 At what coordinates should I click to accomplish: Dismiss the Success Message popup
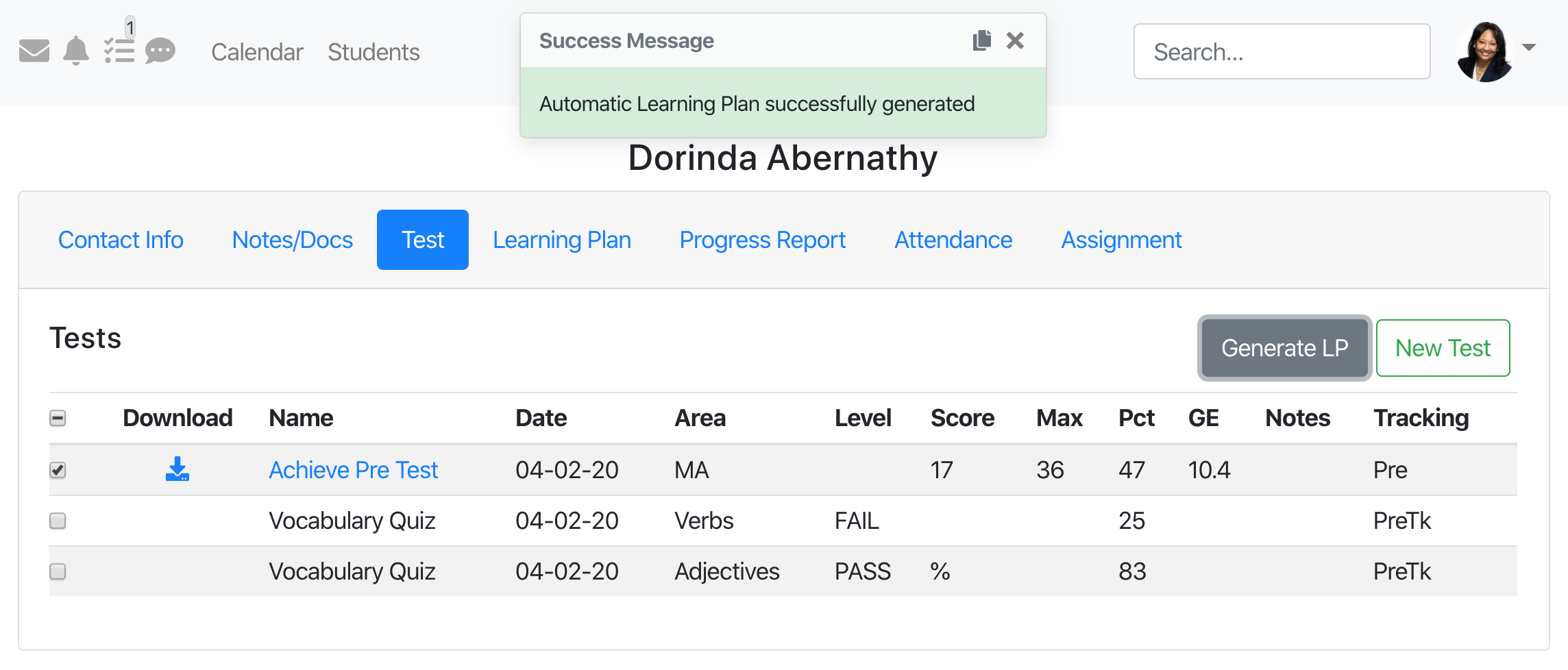[1015, 40]
